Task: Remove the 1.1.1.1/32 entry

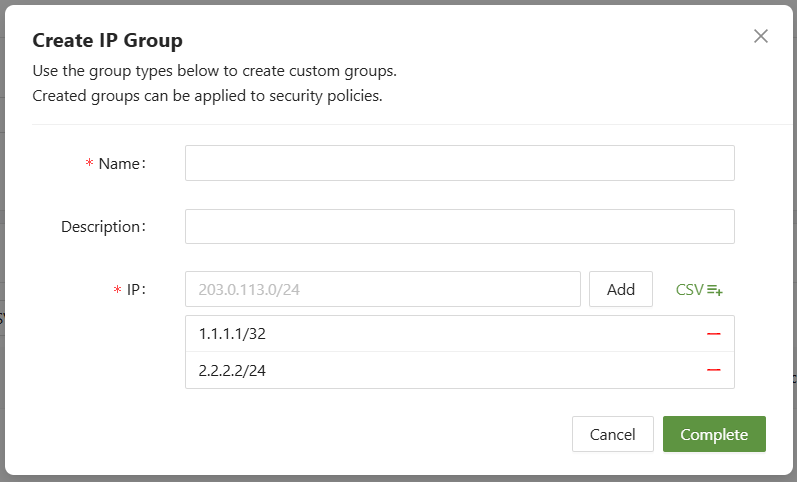Action: coord(714,334)
